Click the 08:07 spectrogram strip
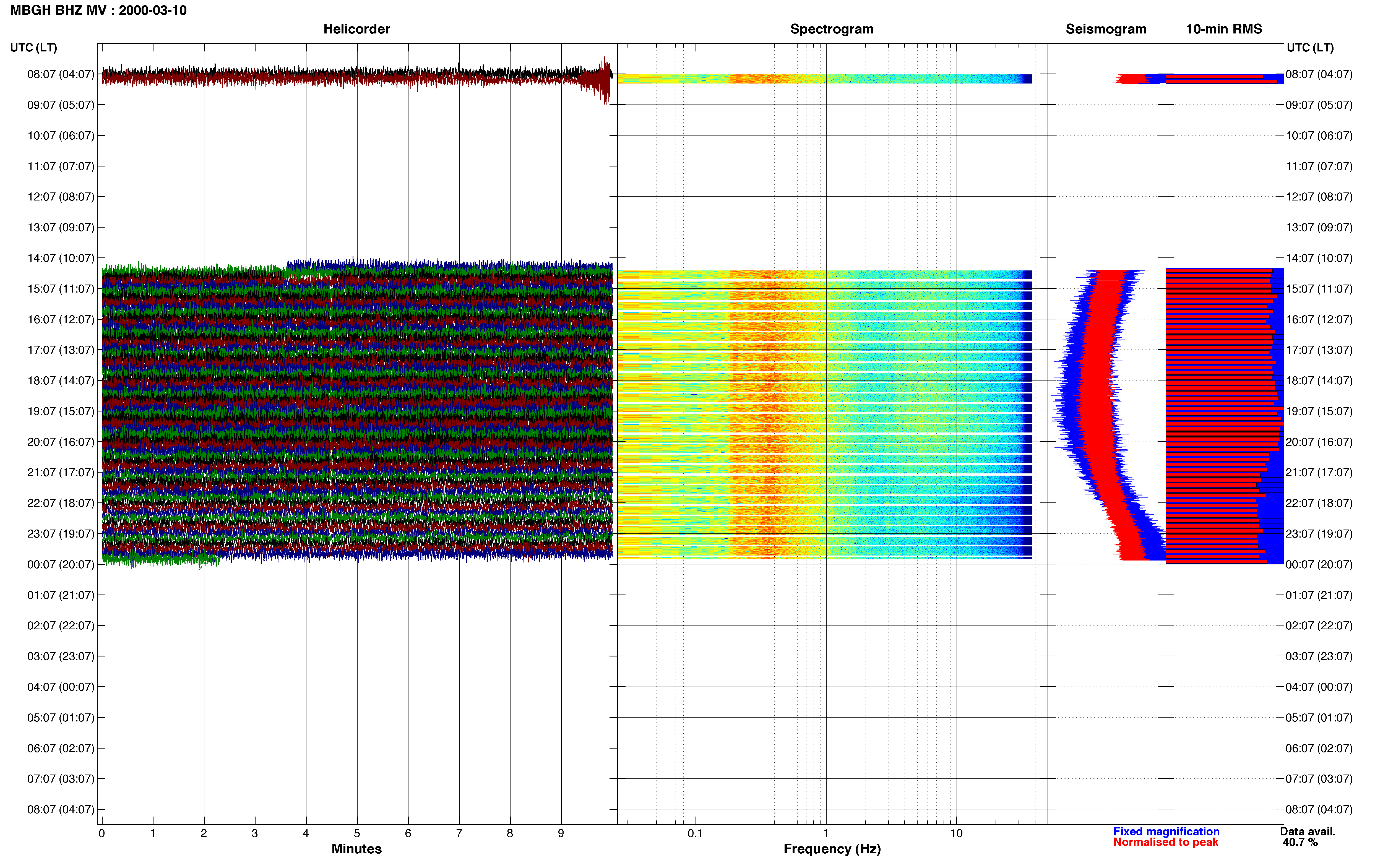 pos(824,79)
